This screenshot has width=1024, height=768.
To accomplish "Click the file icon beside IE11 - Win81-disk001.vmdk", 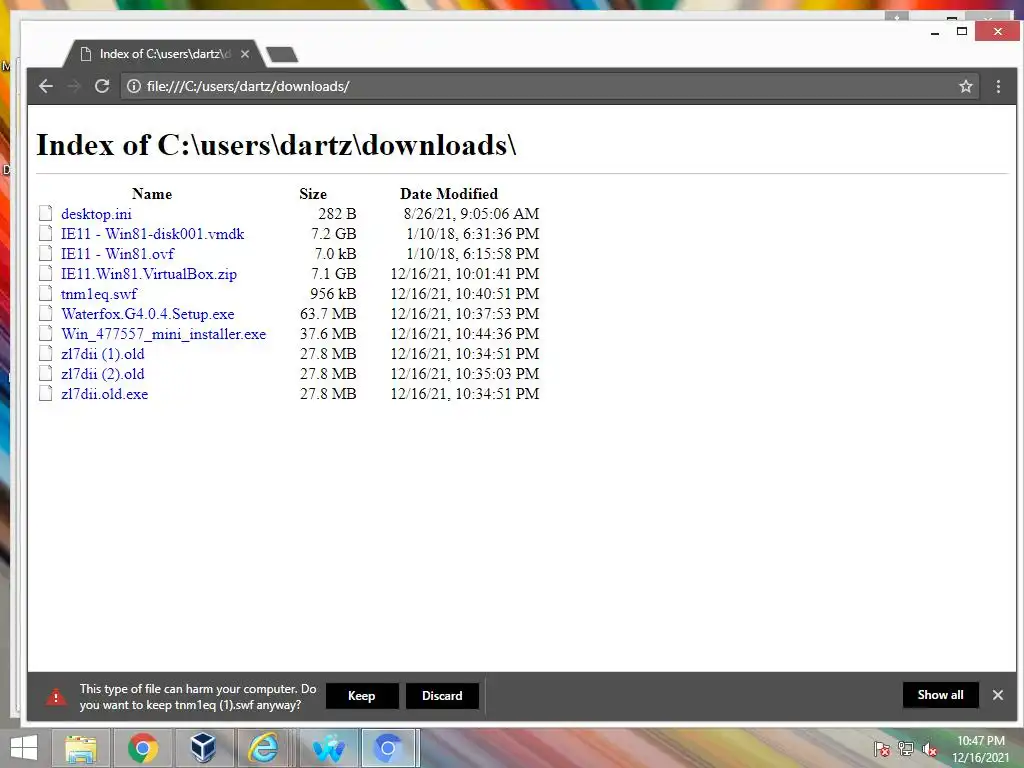I will click(x=45, y=233).
